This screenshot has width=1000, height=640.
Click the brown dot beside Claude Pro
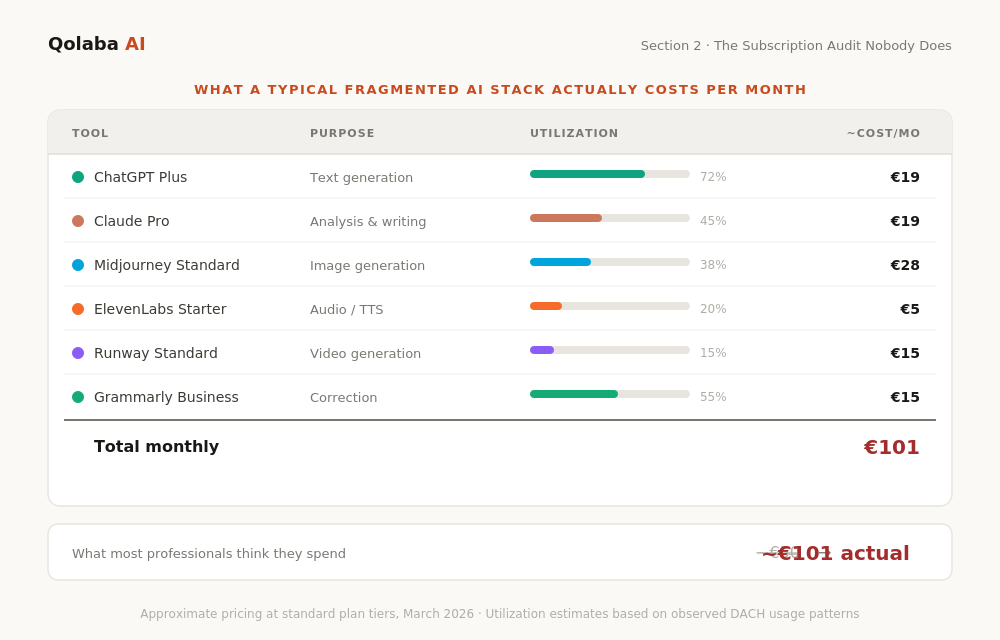(78, 221)
